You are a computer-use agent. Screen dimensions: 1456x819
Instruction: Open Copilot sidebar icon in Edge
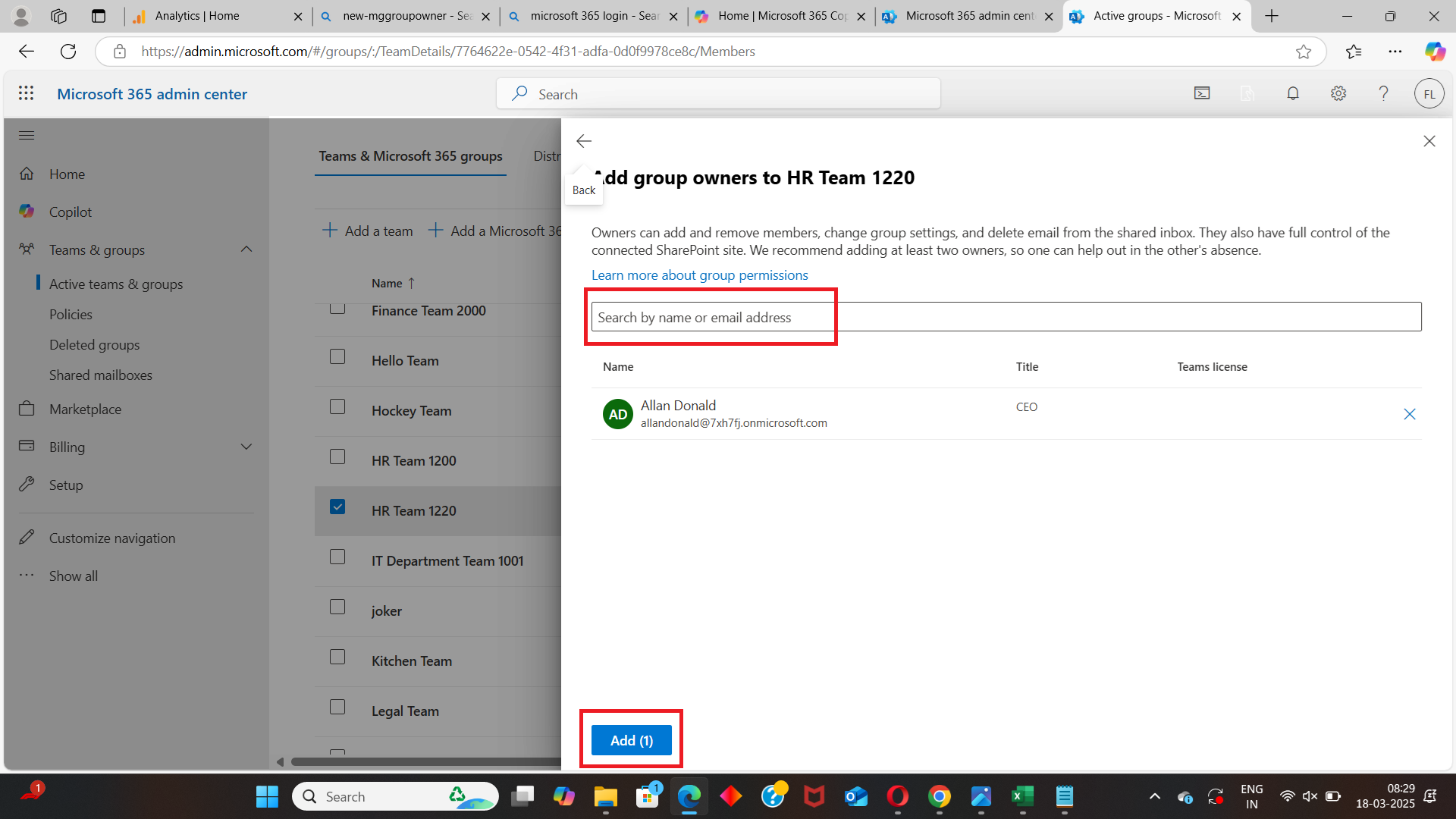coord(1435,52)
